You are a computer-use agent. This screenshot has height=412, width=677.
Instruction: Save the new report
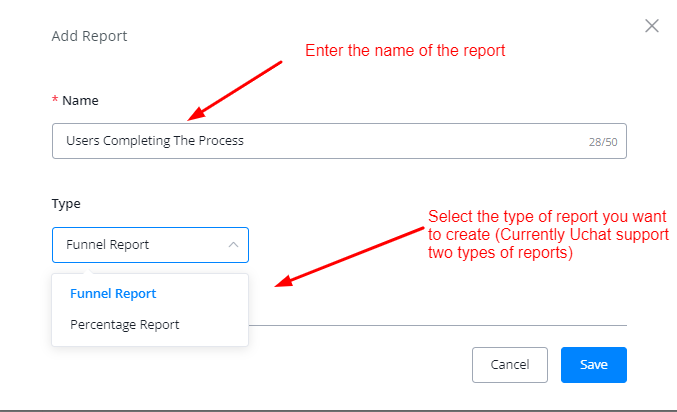point(593,365)
